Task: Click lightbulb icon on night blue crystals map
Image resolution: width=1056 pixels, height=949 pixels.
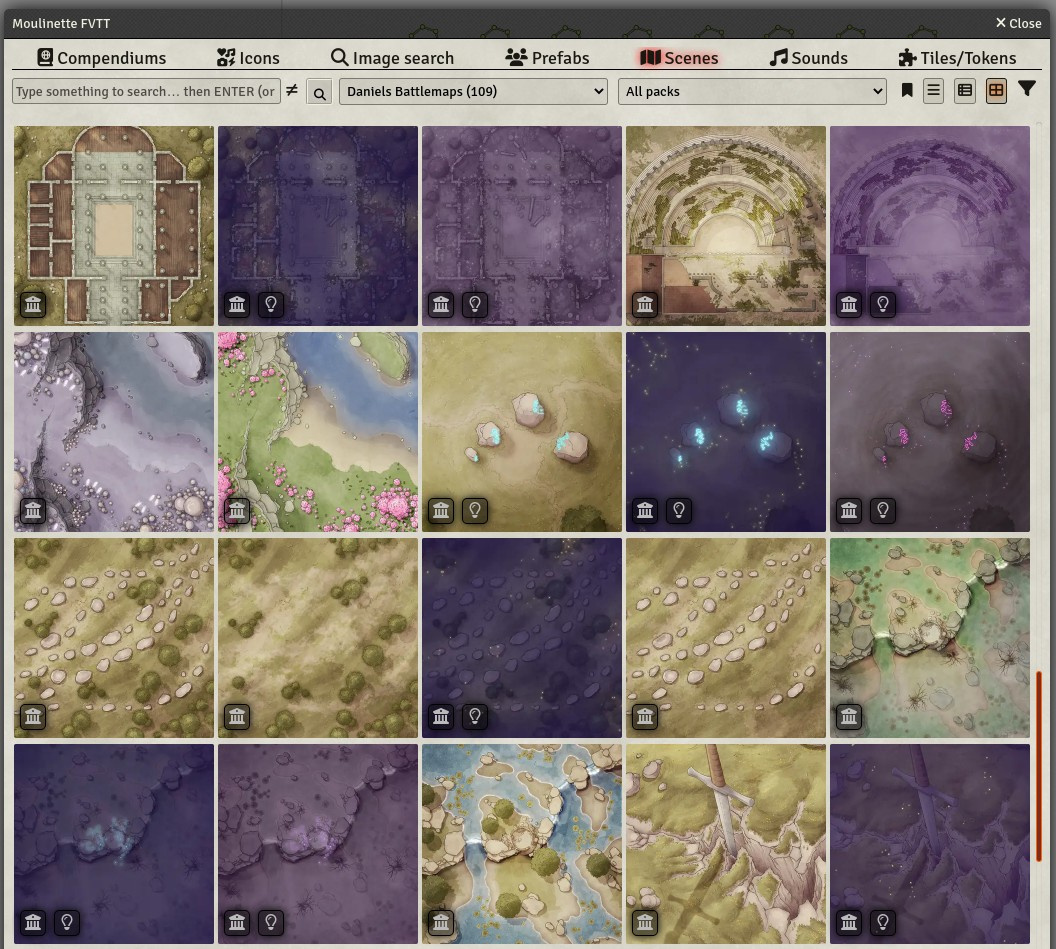Action: [x=679, y=511]
